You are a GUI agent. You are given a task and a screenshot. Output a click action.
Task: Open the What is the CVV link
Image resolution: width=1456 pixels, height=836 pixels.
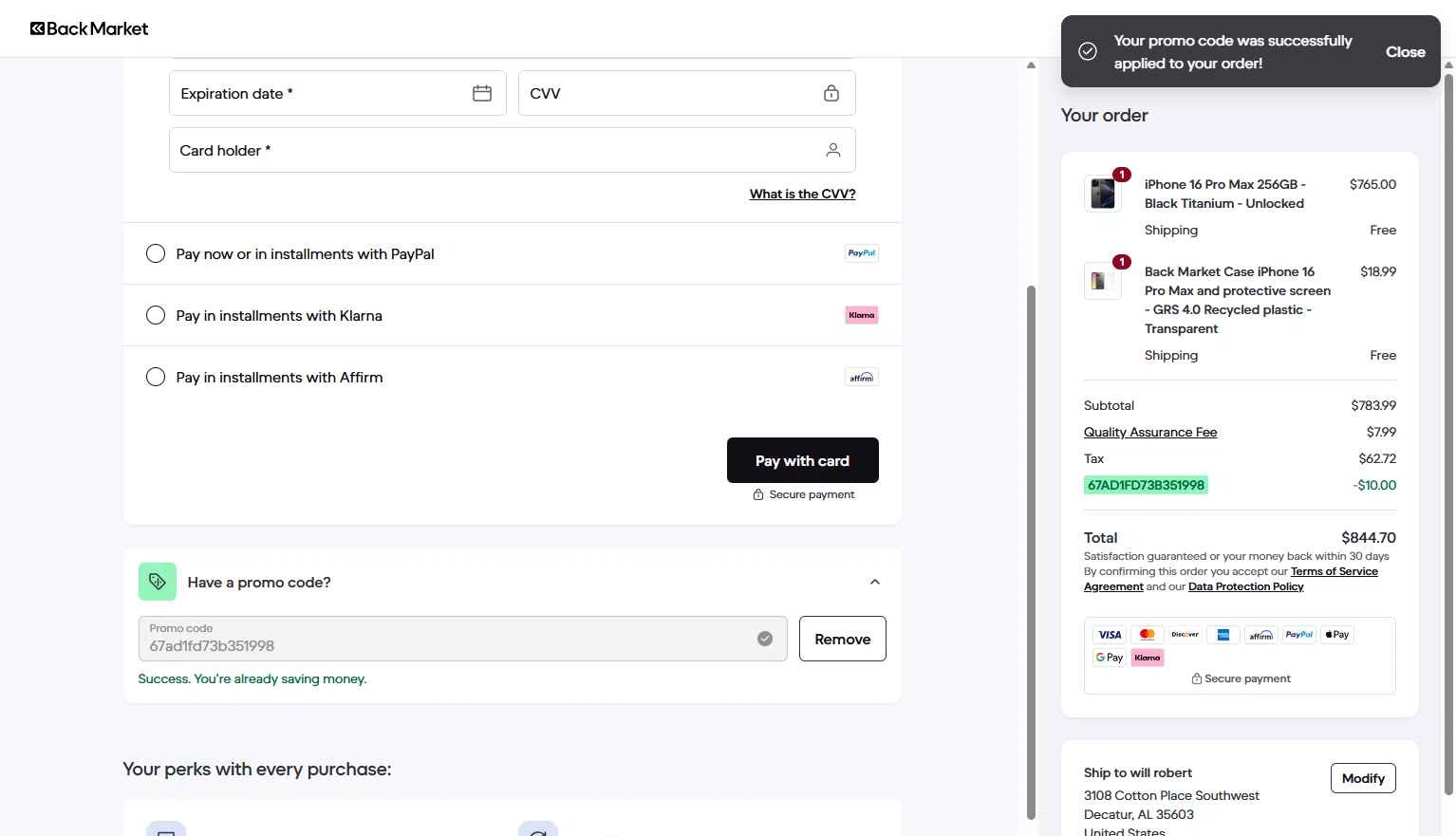[803, 194]
